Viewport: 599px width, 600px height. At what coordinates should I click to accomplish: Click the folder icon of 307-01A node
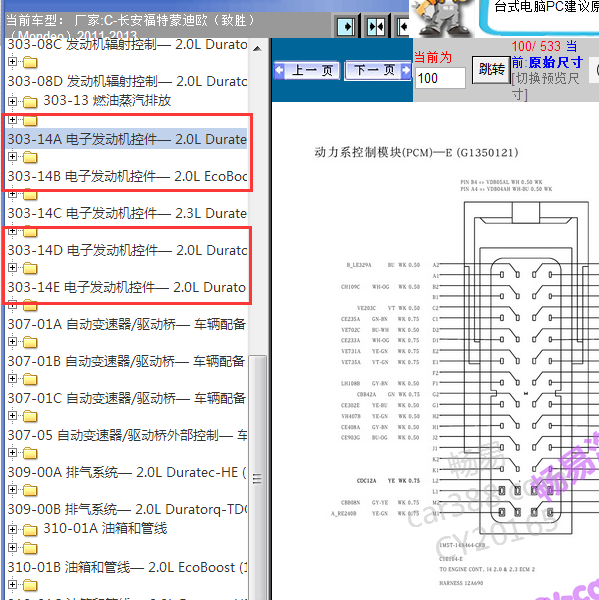point(30,305)
